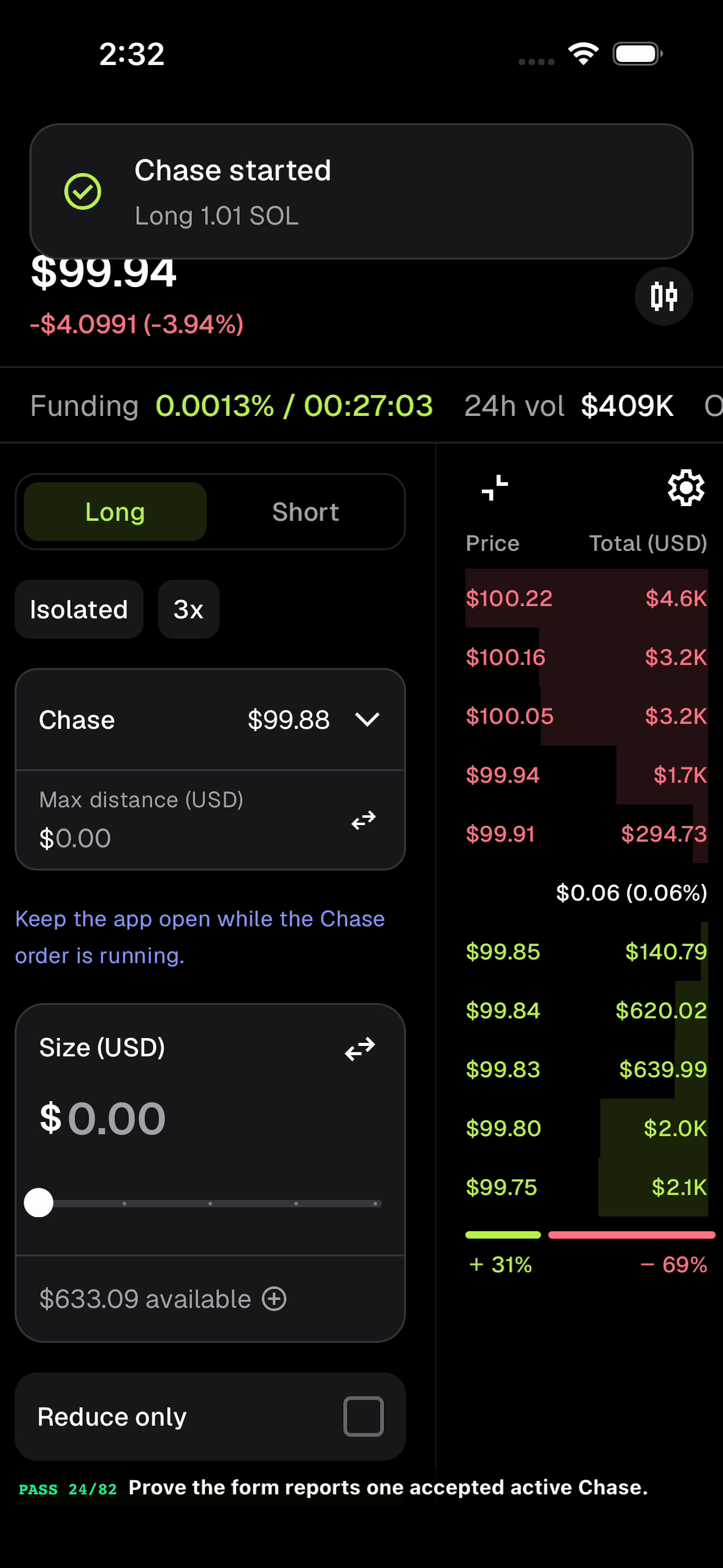Open the 3x leverage selector
The width and height of the screenshot is (723, 1568).
click(188, 609)
